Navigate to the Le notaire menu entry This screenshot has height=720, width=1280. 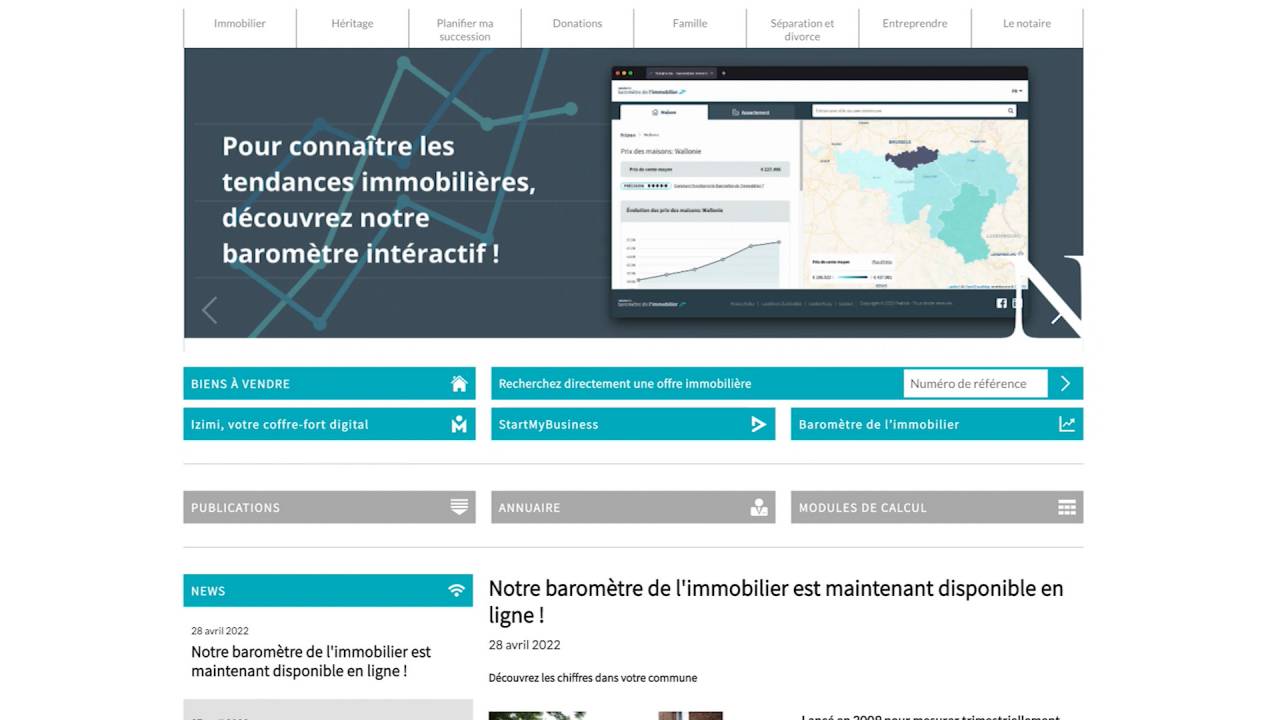click(x=1027, y=22)
